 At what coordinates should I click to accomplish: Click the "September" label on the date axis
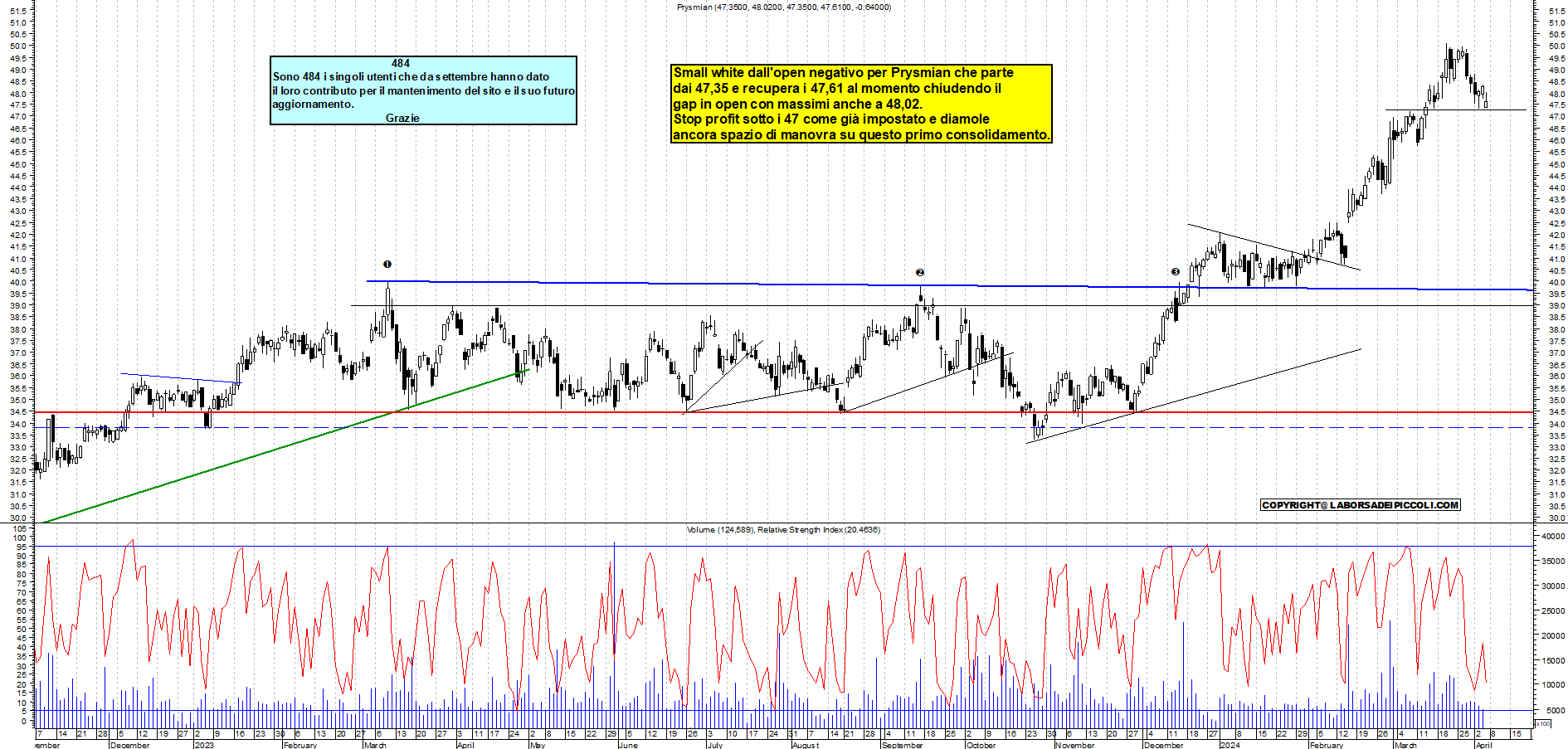tap(903, 745)
